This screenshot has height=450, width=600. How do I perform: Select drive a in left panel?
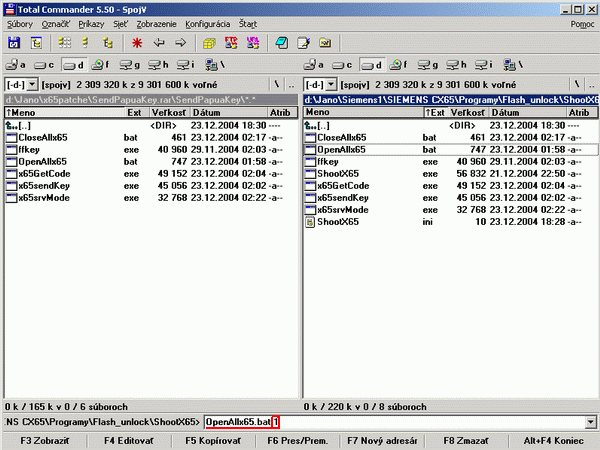[x=16, y=65]
